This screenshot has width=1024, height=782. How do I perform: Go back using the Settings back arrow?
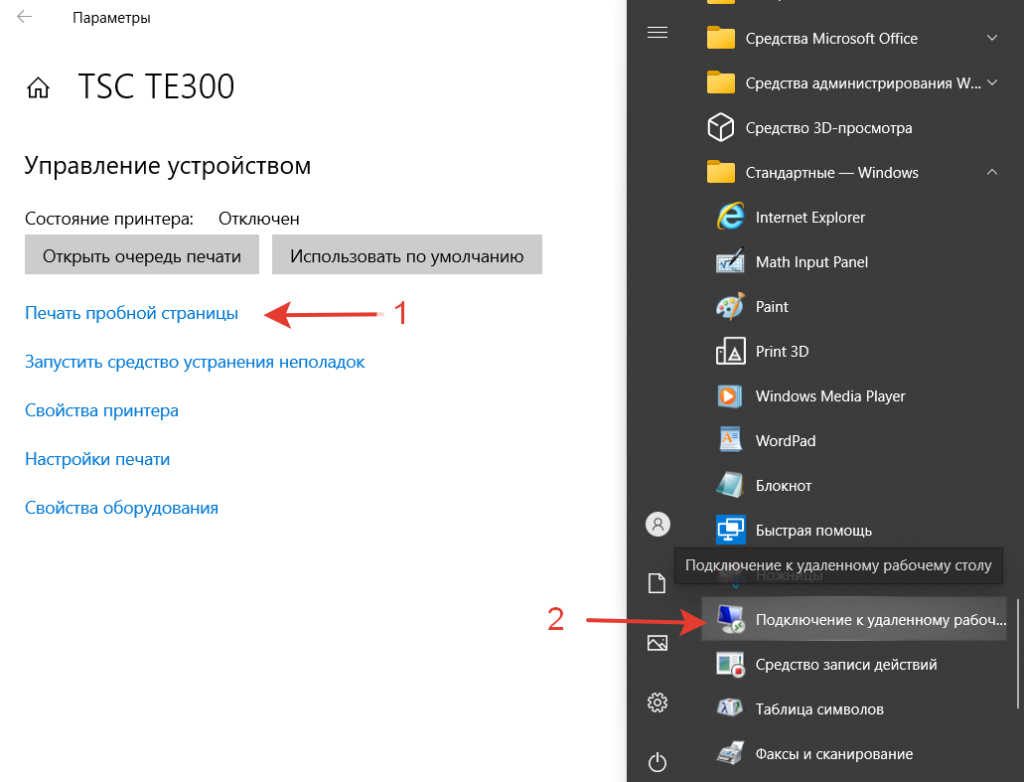pyautogui.click(x=24, y=17)
